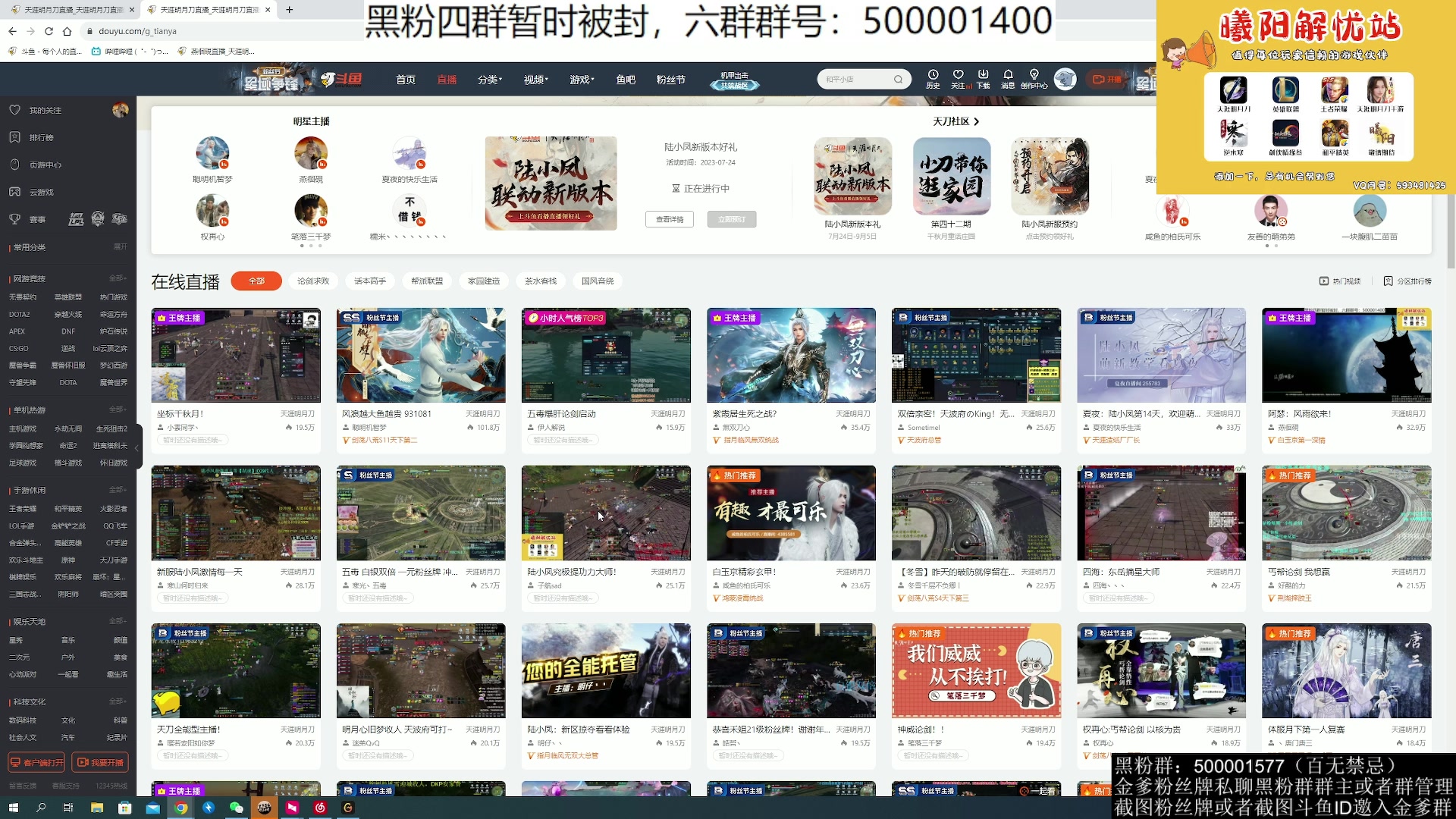Open the 历史 (history) clock icon

[932, 79]
